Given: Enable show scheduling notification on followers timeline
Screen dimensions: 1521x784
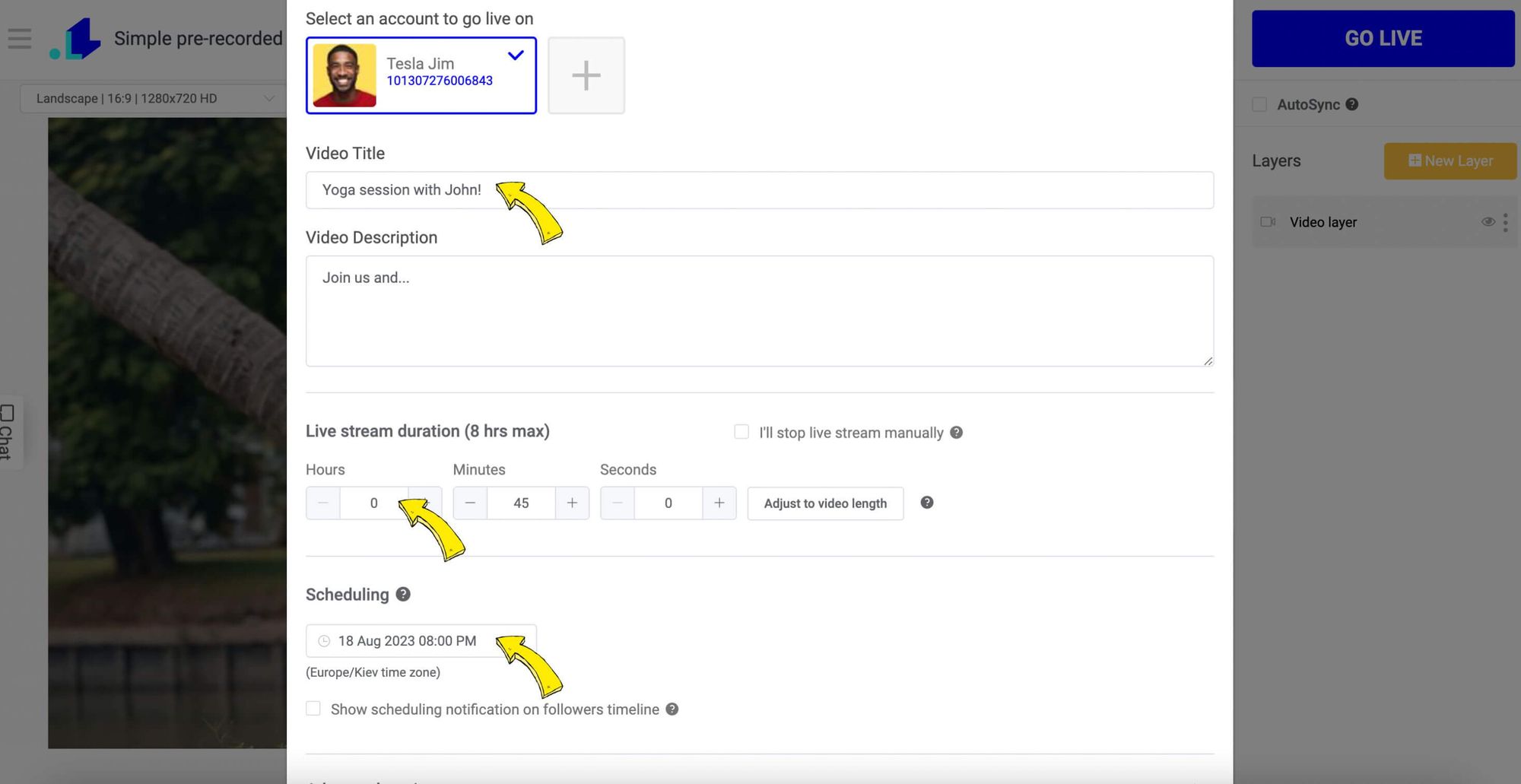Looking at the screenshot, I should coord(313,709).
